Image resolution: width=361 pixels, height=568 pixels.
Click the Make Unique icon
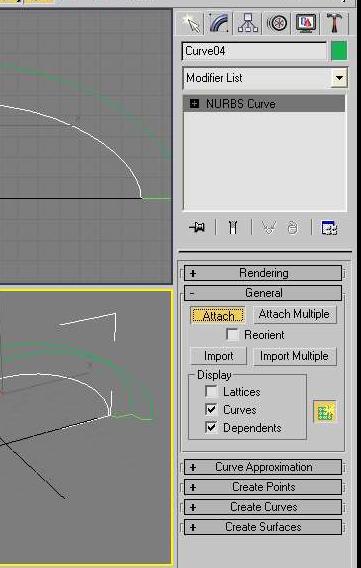click(269, 228)
